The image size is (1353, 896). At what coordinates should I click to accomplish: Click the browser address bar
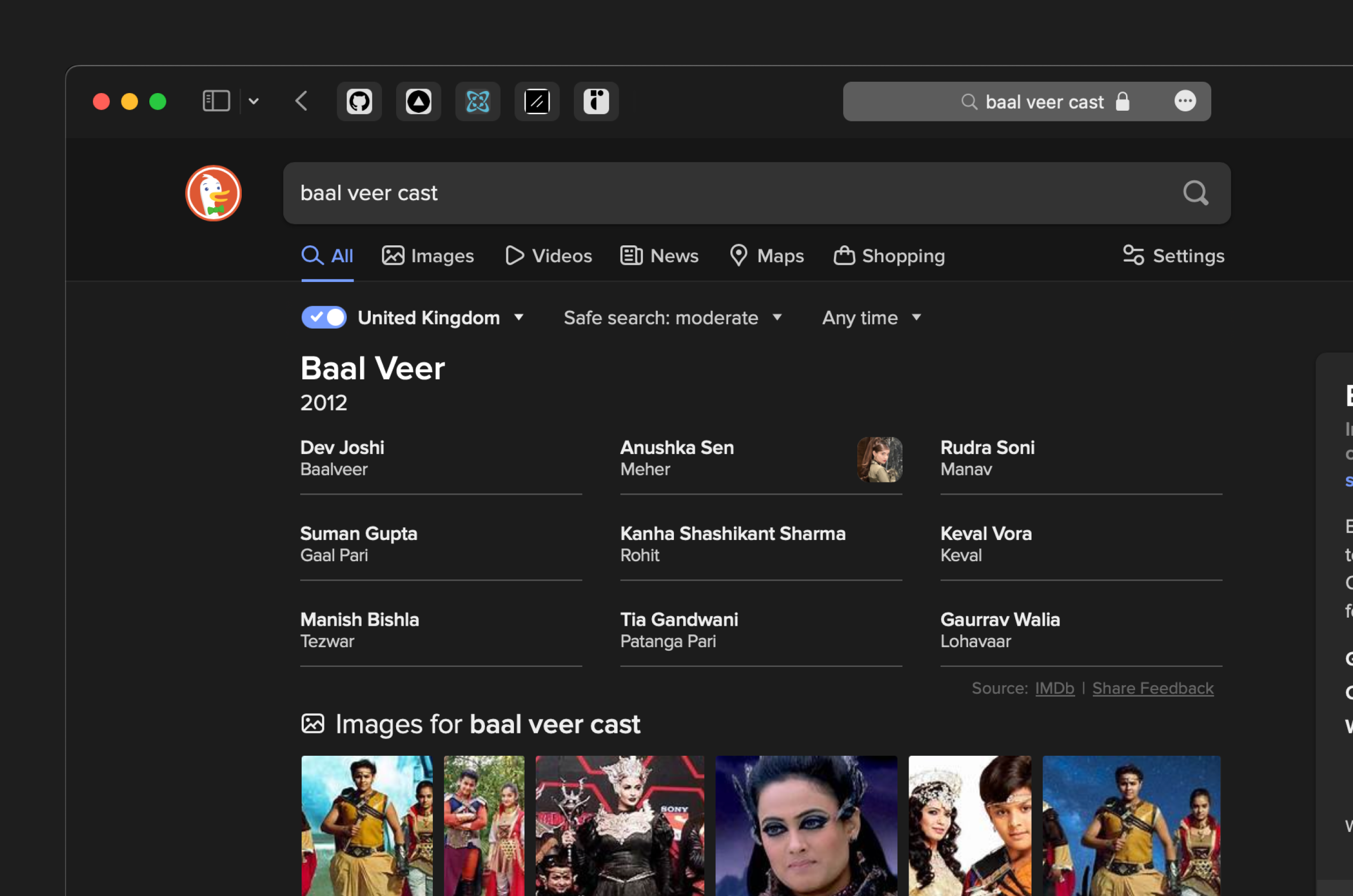pos(1027,101)
